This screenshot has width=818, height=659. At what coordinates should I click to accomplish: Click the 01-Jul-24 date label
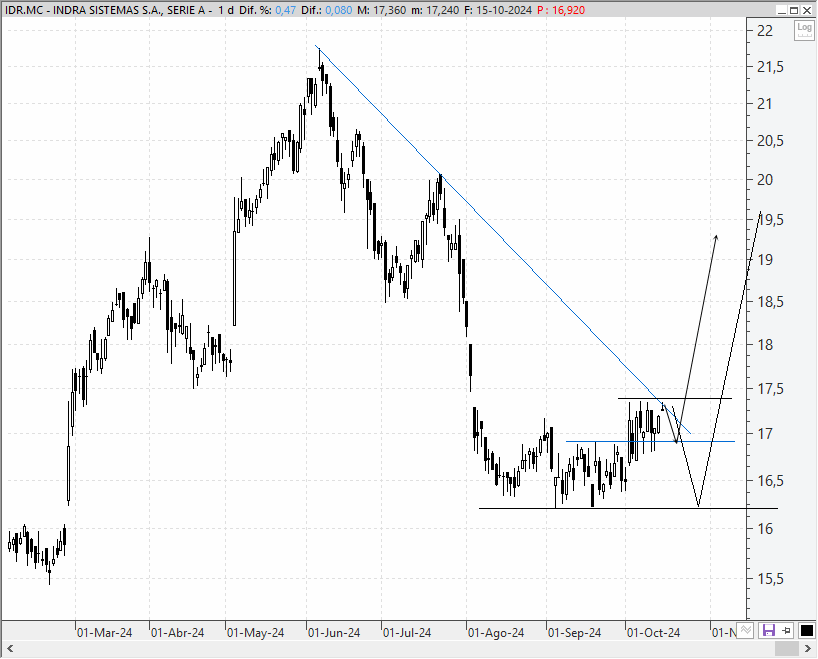[x=407, y=633]
